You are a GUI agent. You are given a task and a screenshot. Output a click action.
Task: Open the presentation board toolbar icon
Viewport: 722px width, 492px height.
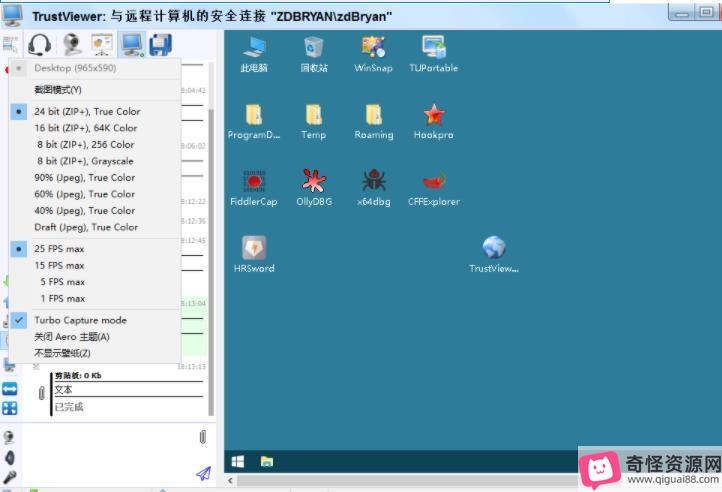pos(101,45)
